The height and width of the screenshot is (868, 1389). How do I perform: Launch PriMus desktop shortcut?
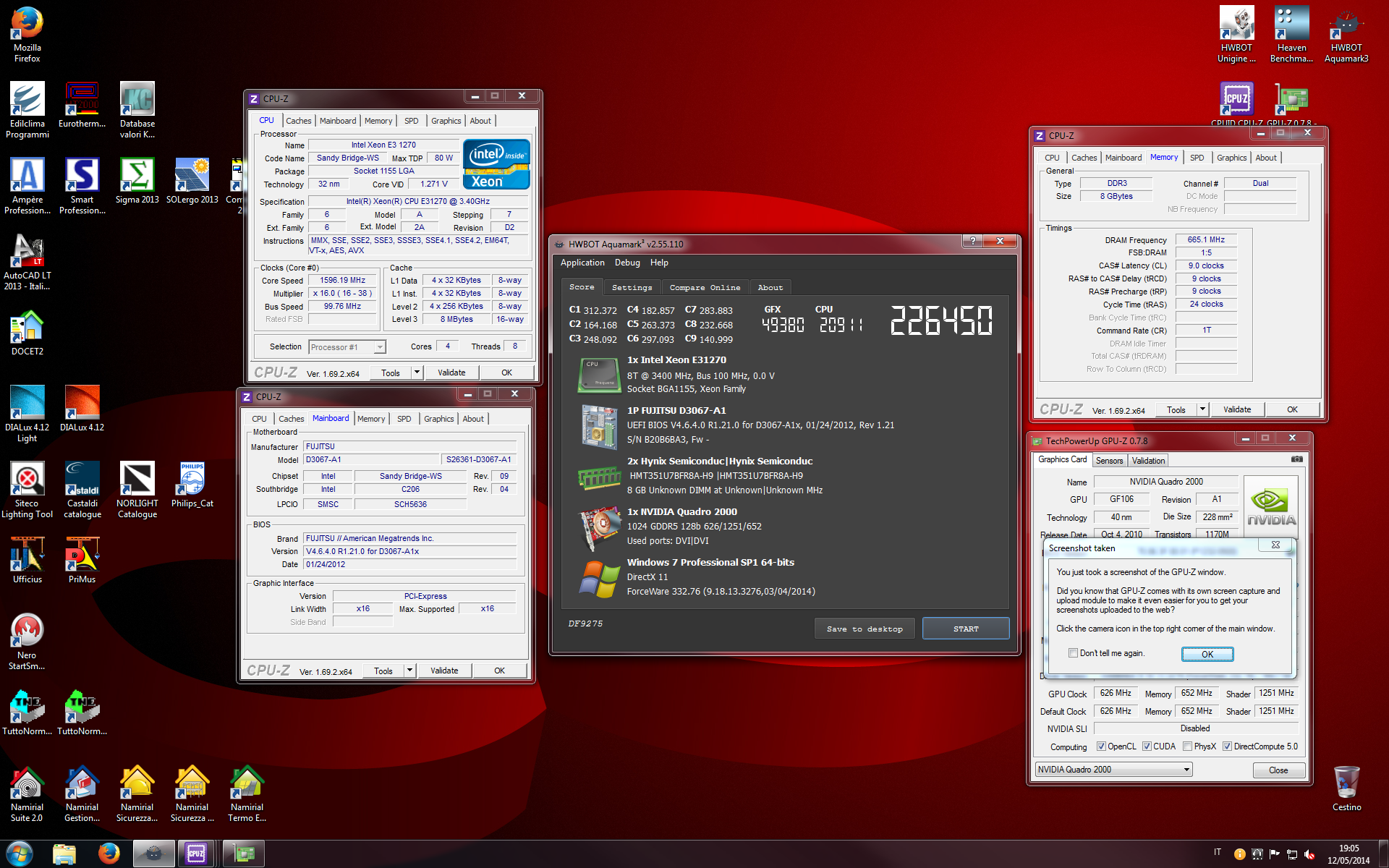click(x=82, y=561)
